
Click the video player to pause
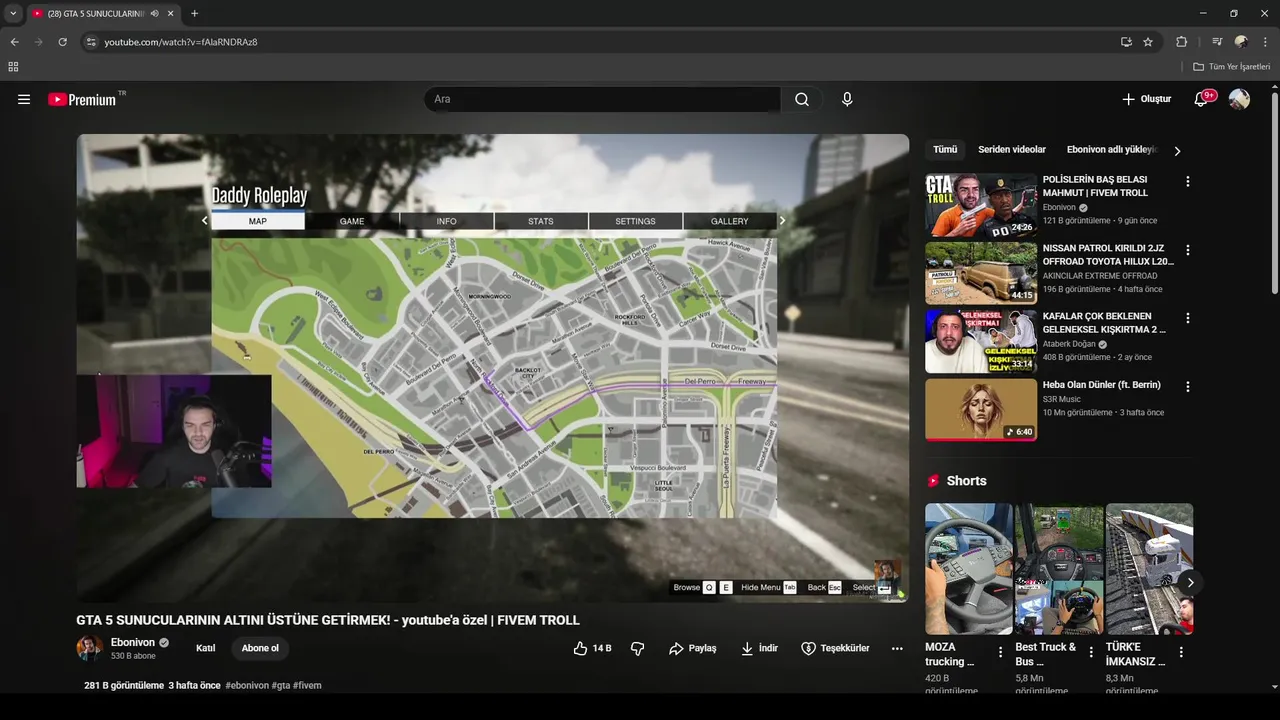pyautogui.click(x=493, y=368)
